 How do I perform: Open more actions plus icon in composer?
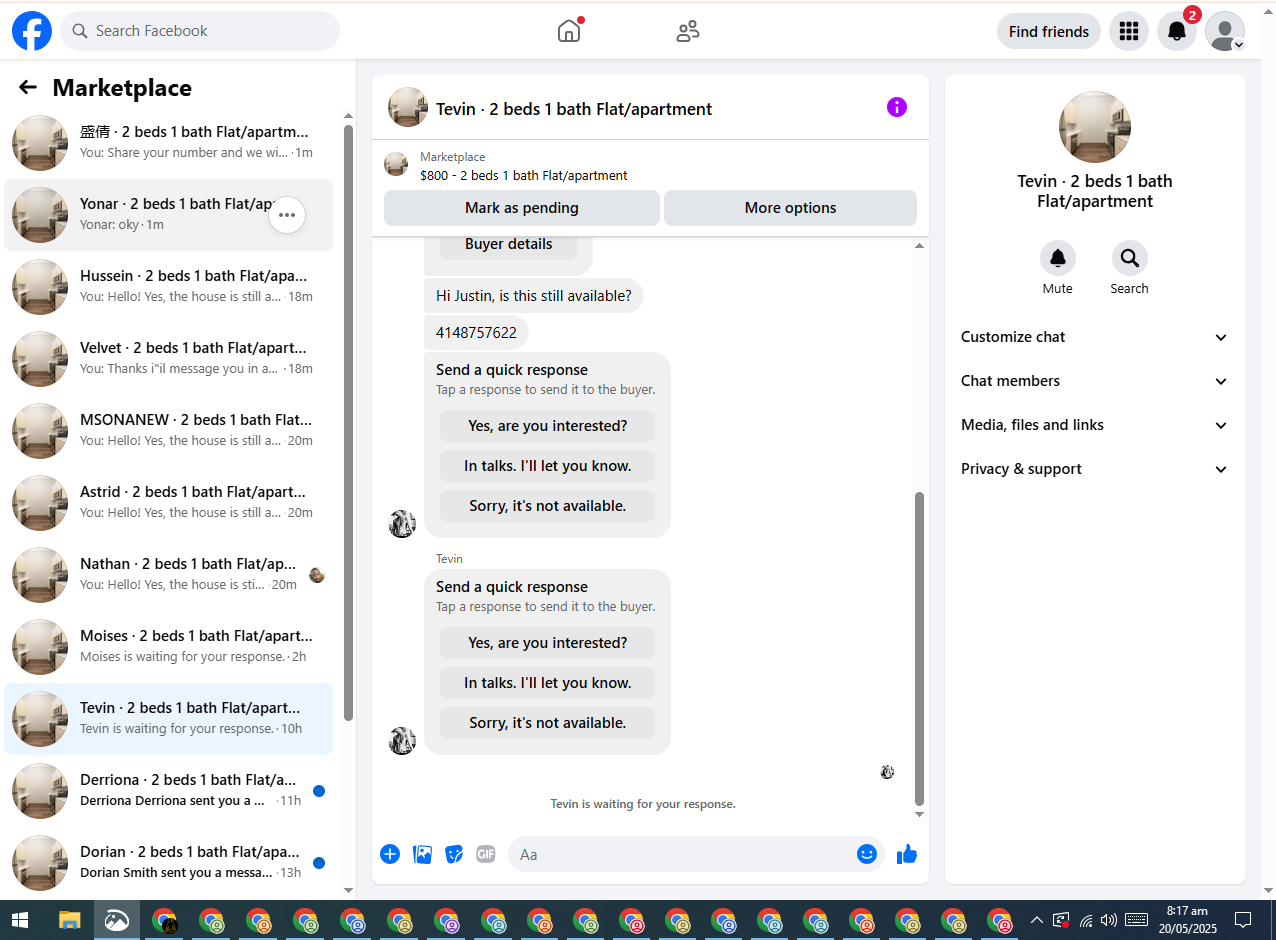(x=390, y=854)
